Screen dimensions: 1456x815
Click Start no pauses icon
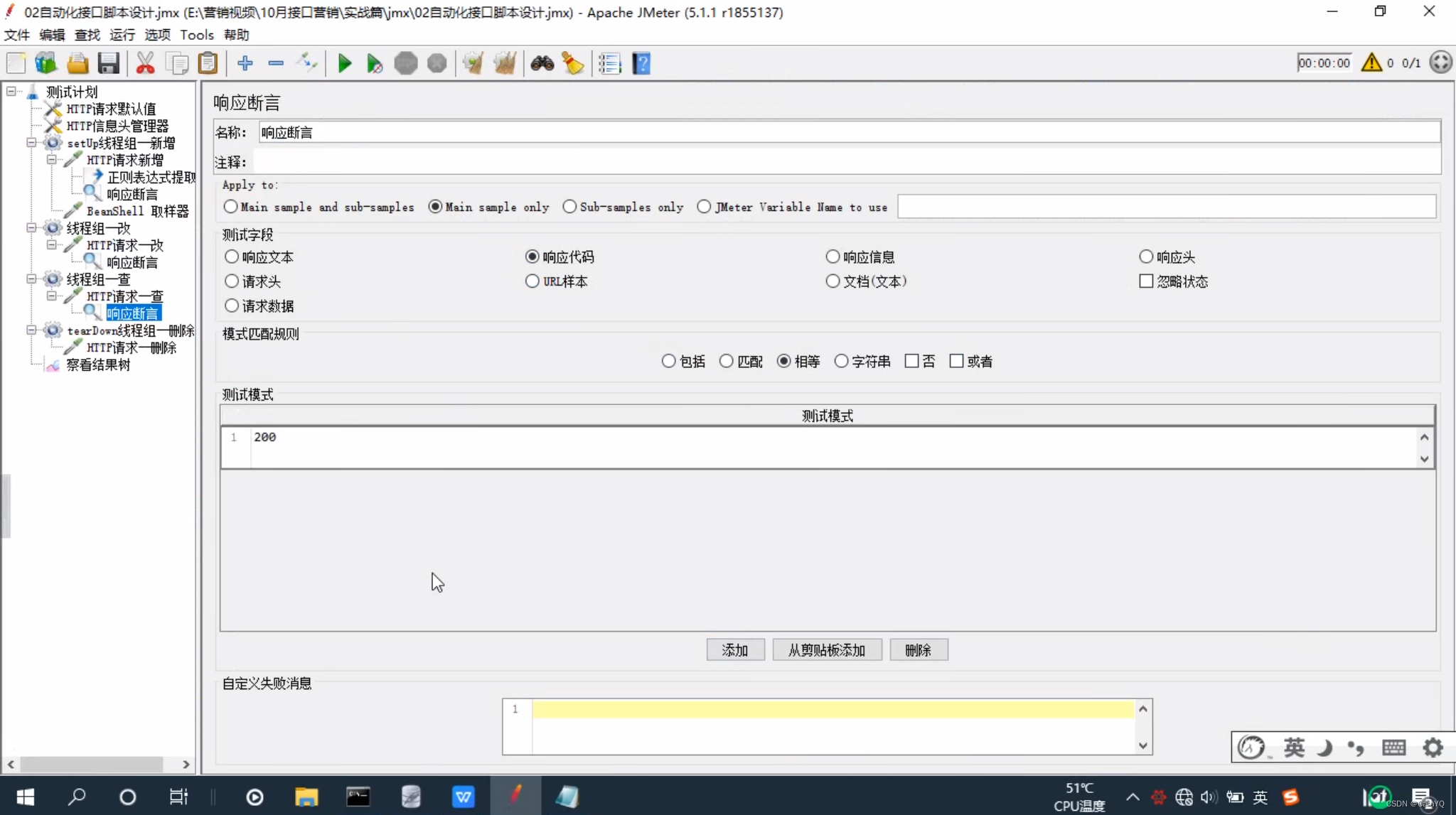coord(375,63)
